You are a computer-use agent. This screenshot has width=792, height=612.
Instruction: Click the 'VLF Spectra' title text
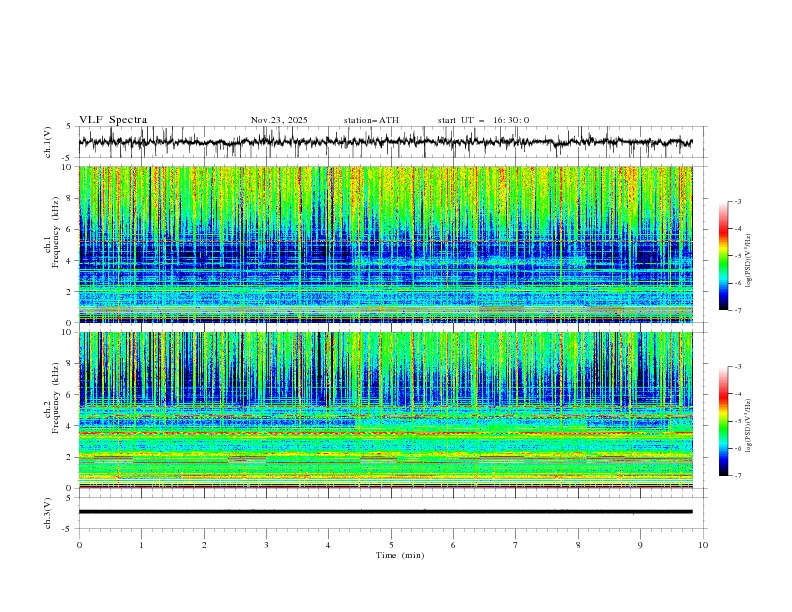[113, 120]
